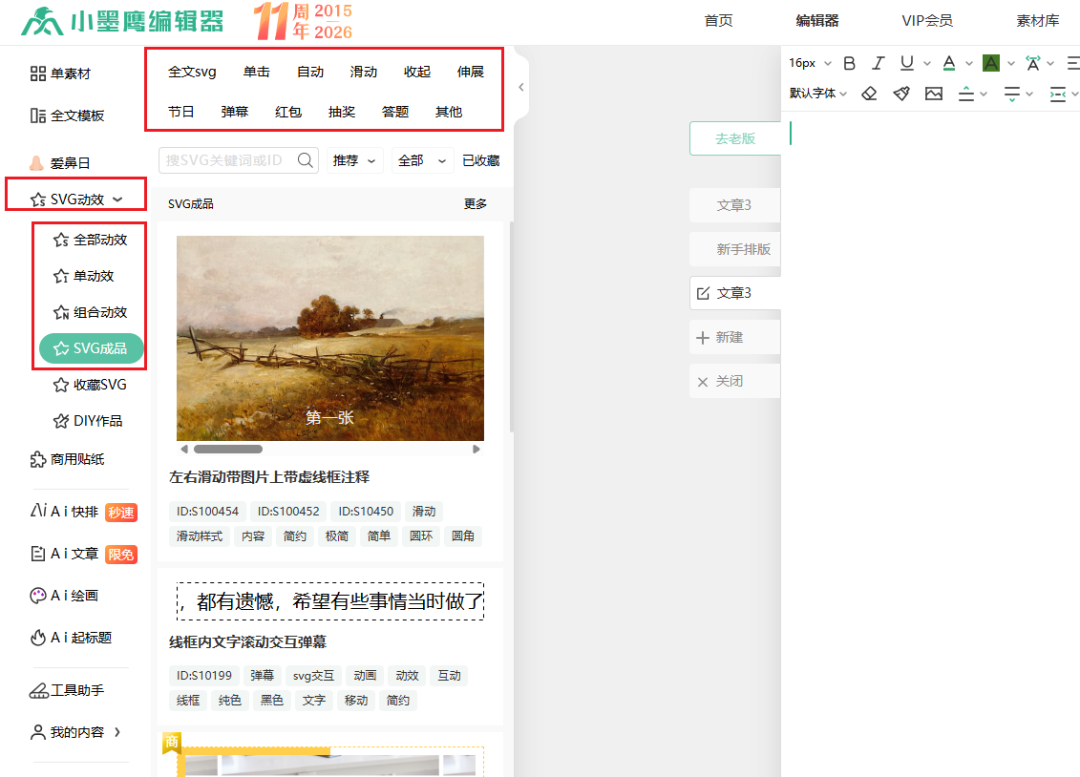Expand the font color options arrow
This screenshot has width=1080, height=777.
[969, 63]
